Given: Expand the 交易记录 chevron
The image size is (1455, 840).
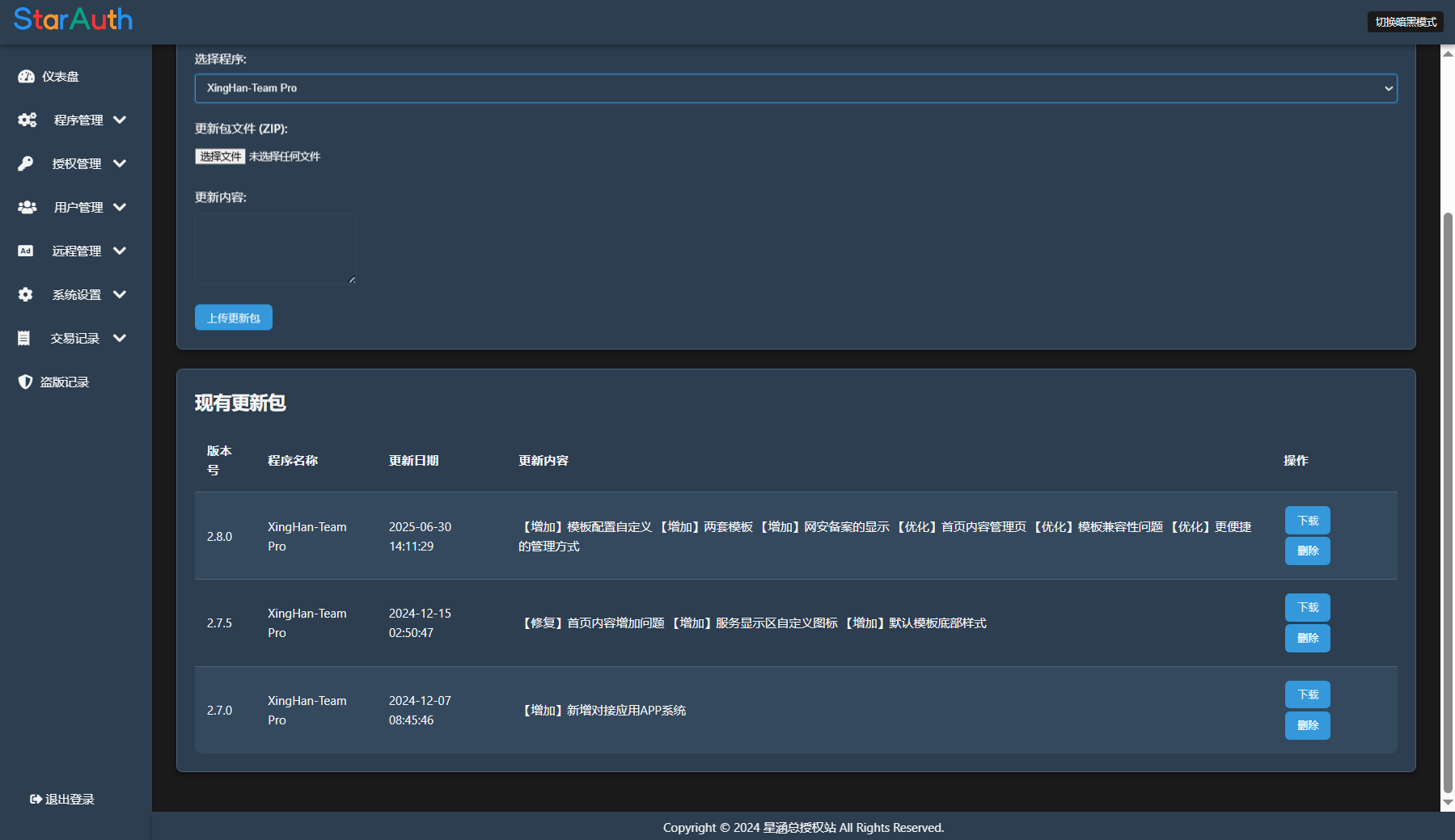Looking at the screenshot, I should 121,339.
